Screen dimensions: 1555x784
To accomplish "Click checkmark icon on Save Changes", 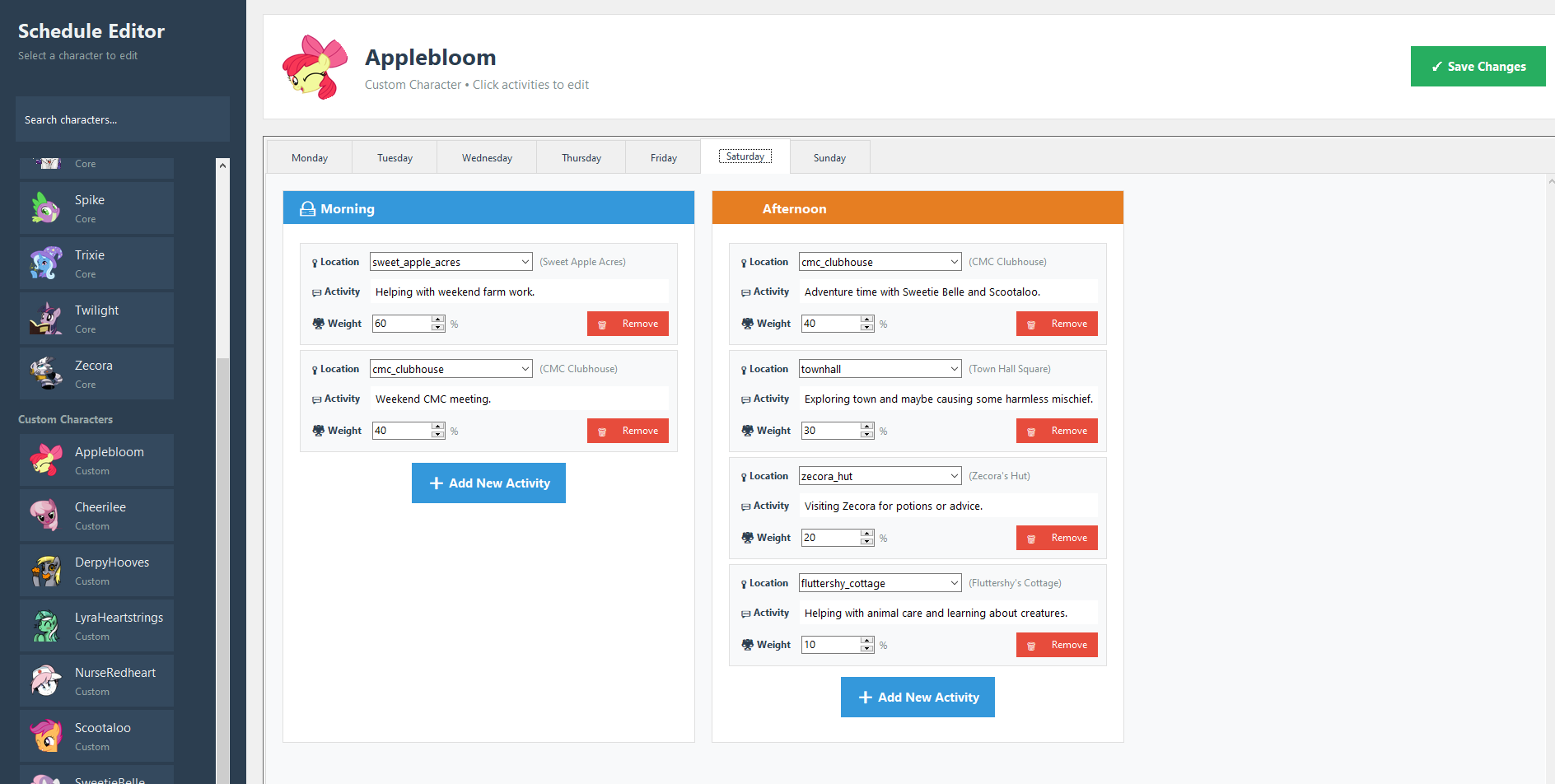I will pos(1436,67).
